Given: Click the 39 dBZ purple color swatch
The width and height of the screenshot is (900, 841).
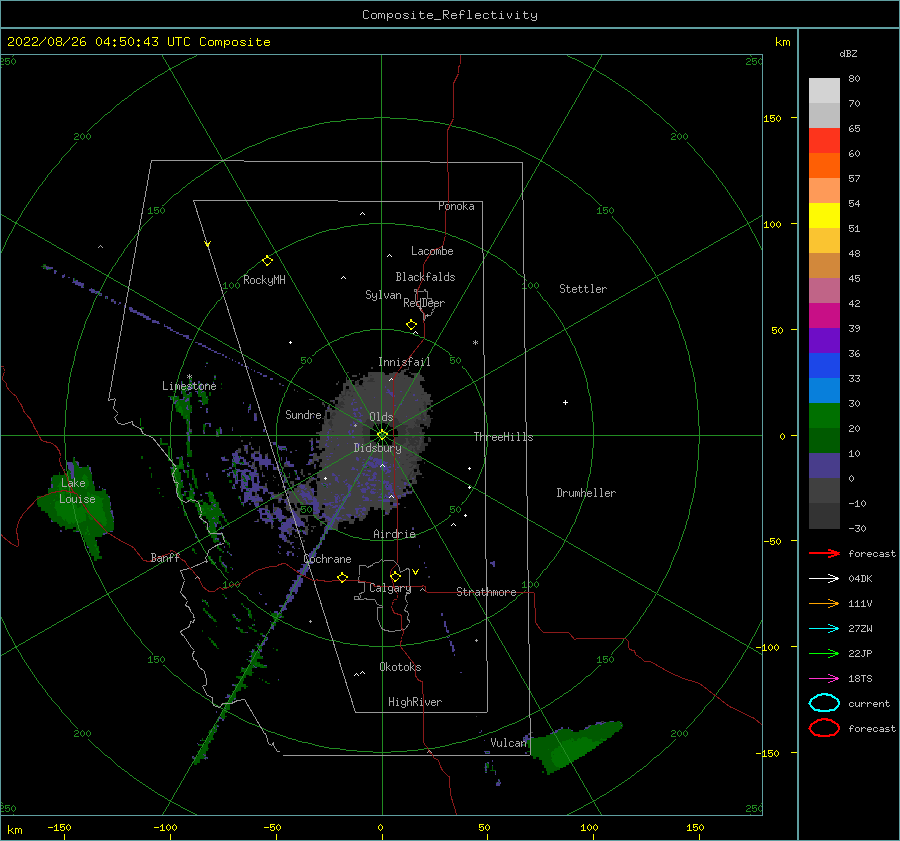Looking at the screenshot, I should pos(824,341).
